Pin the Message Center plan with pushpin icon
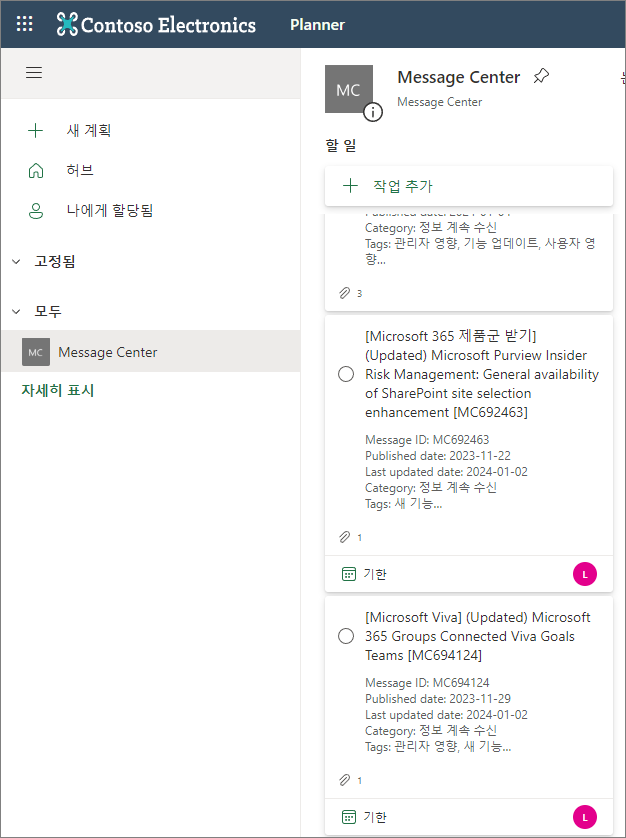The image size is (626, 838). [x=541, y=76]
